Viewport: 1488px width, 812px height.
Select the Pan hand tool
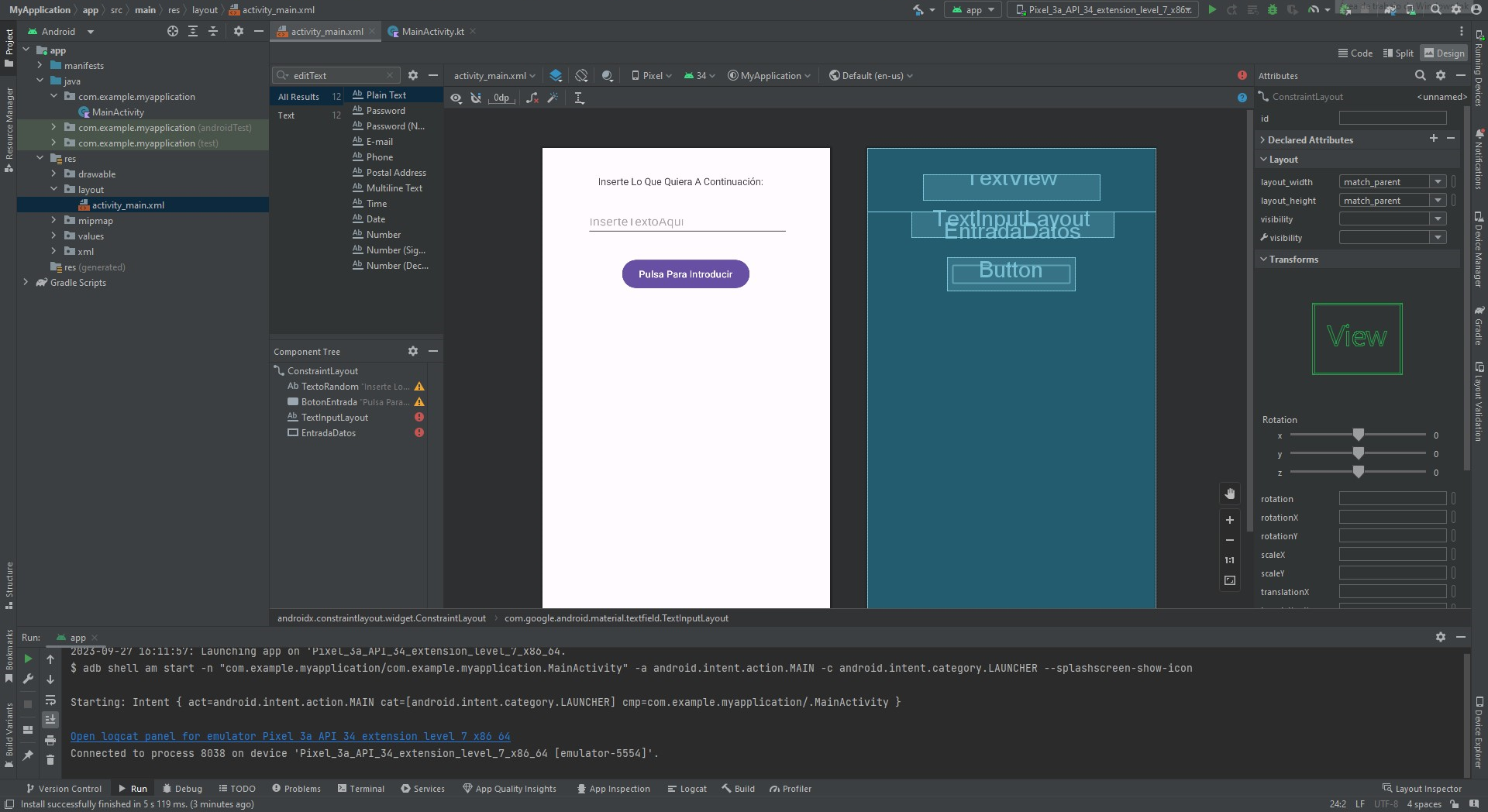pyautogui.click(x=1230, y=494)
